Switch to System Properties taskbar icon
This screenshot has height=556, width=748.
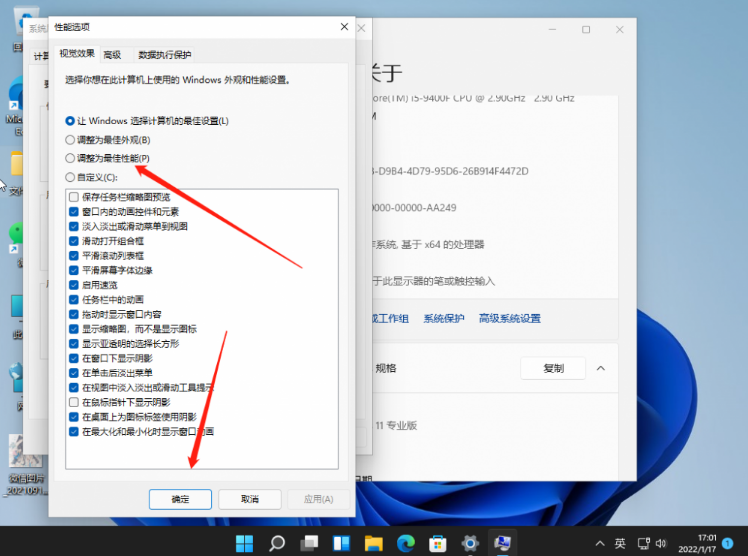tap(502, 543)
